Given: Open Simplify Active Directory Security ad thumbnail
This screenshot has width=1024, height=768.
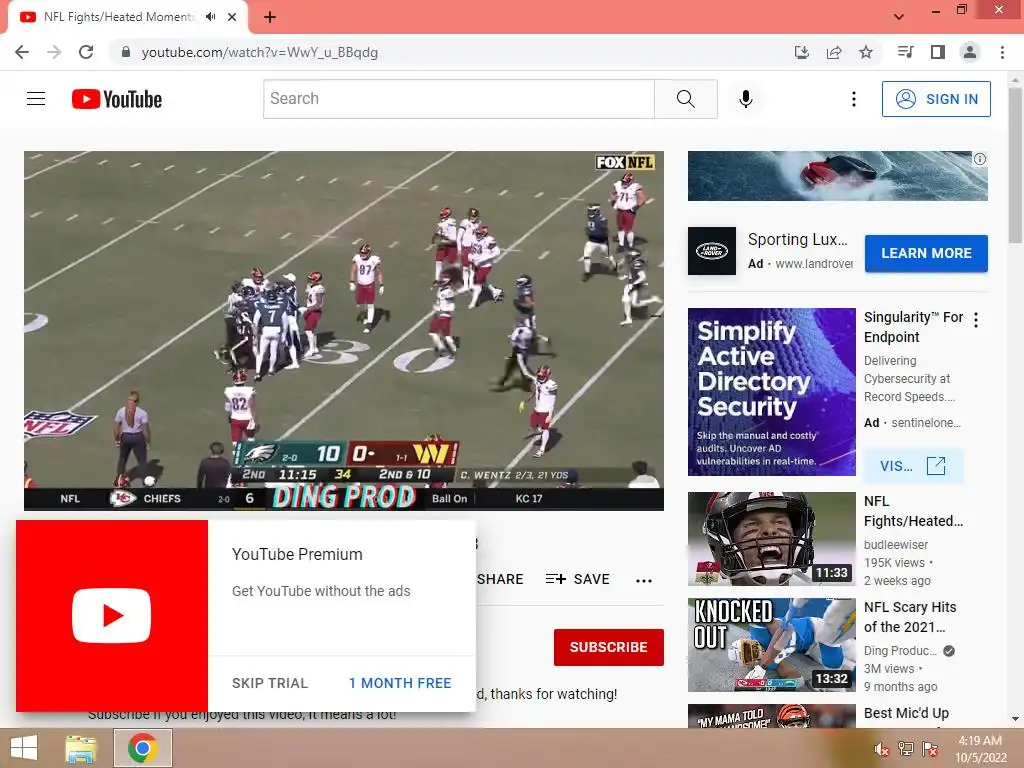Looking at the screenshot, I should [x=772, y=392].
